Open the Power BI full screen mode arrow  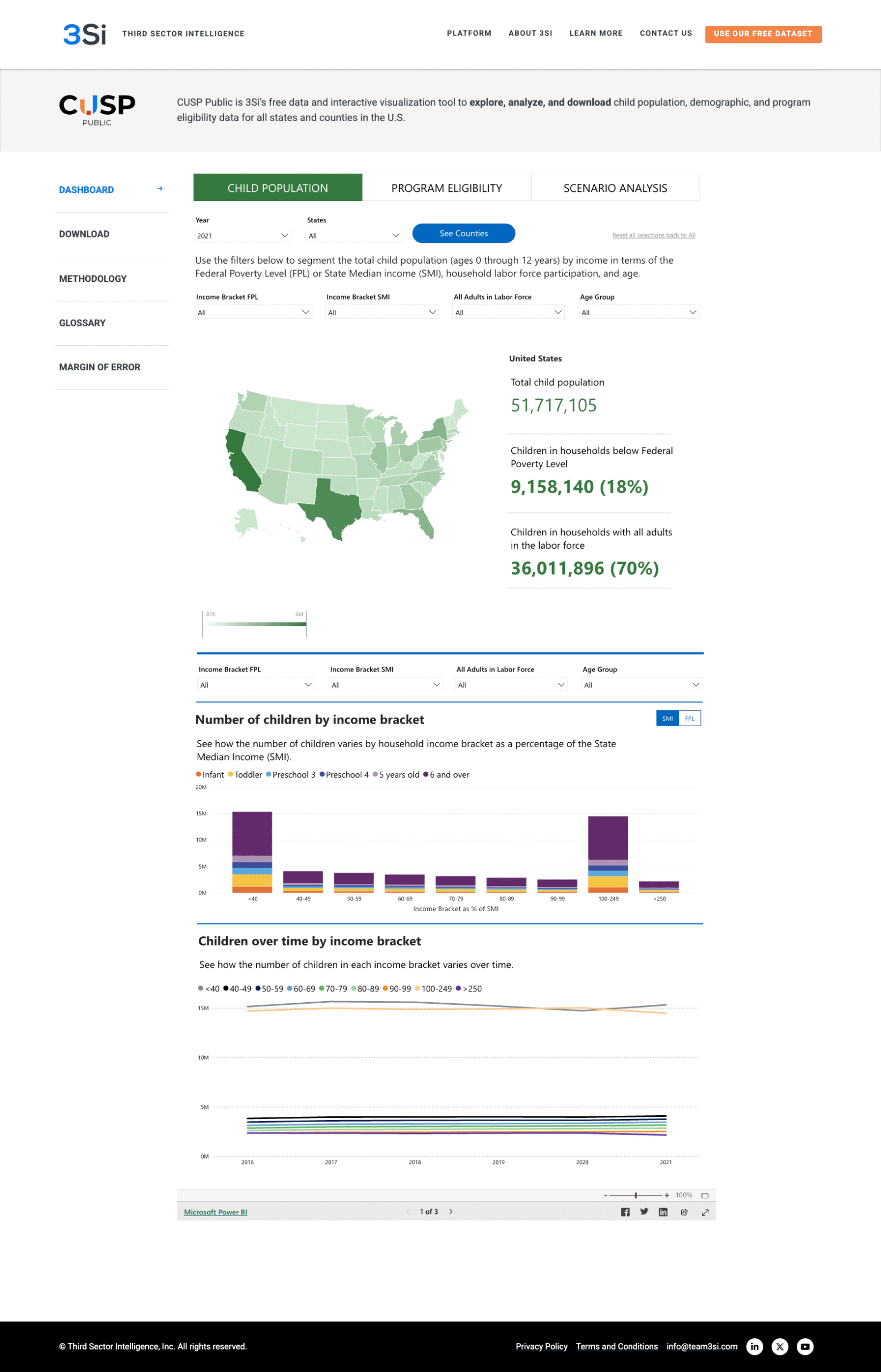click(x=705, y=1212)
